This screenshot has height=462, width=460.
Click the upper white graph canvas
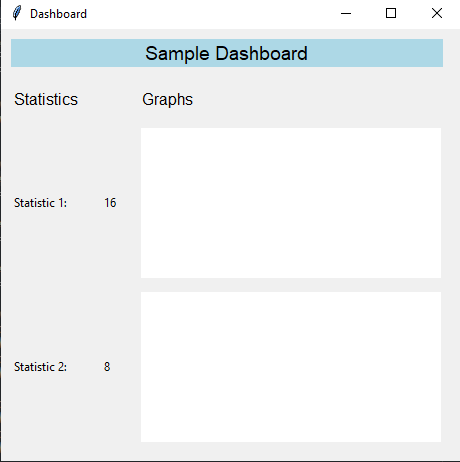click(x=291, y=203)
